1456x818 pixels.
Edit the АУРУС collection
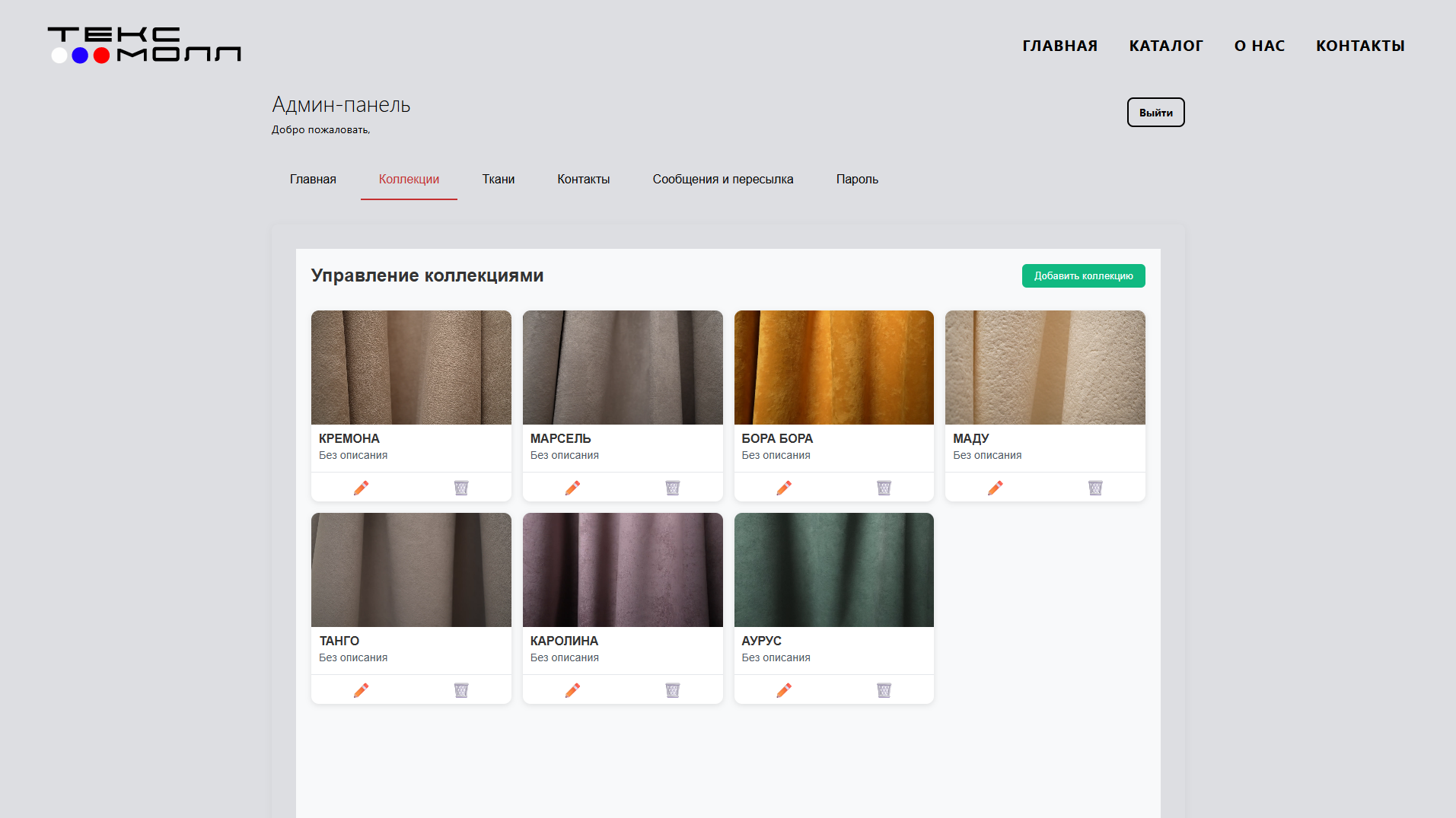(x=784, y=690)
